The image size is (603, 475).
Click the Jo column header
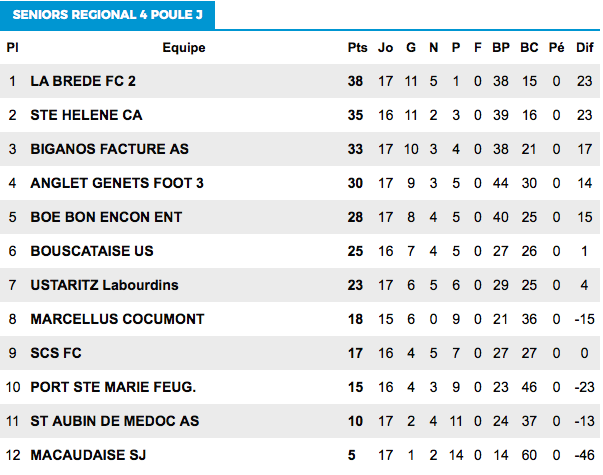(x=385, y=48)
